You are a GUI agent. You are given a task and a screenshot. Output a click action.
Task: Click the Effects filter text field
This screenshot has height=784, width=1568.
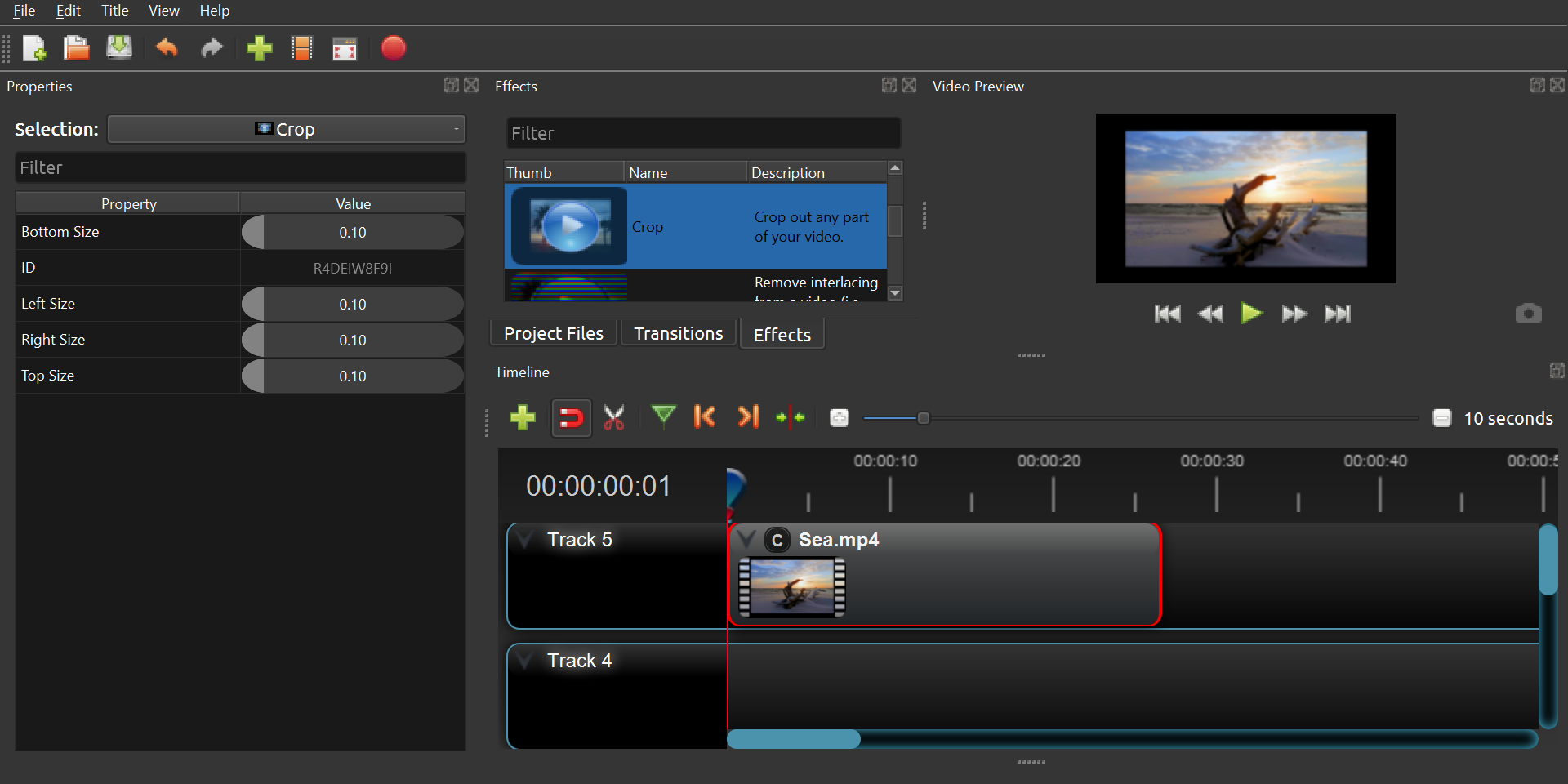[702, 133]
